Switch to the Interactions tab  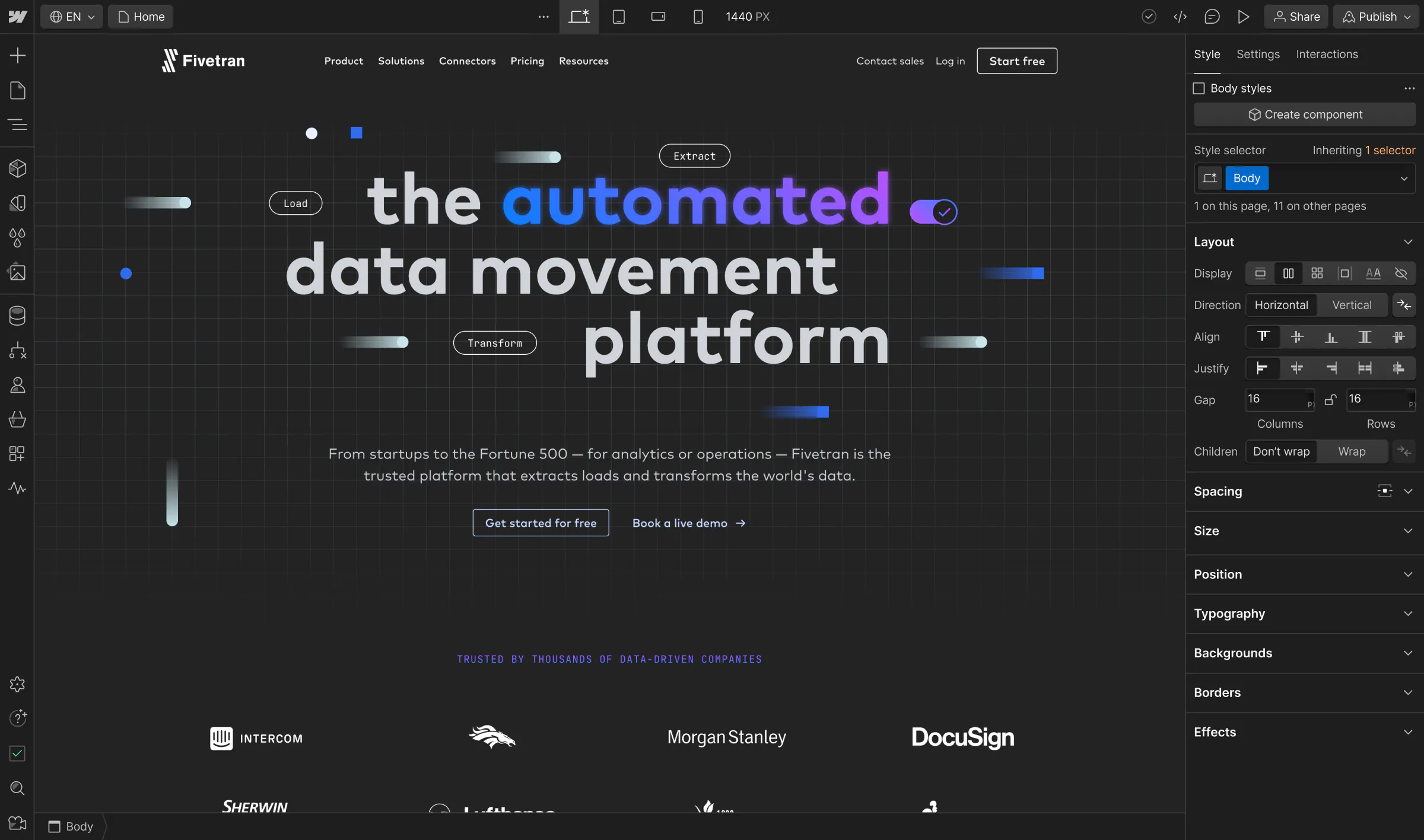[1327, 54]
